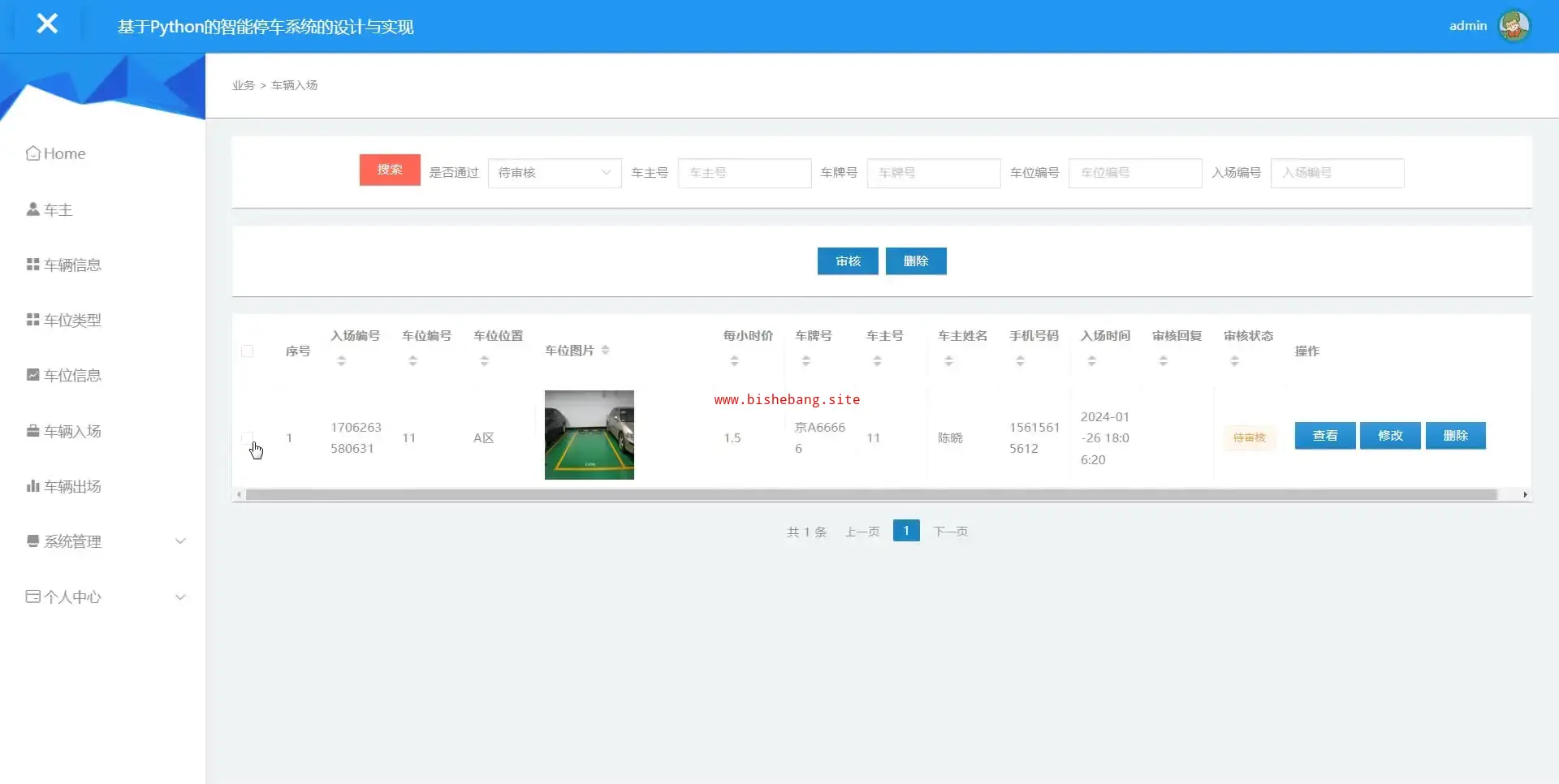
Task: Click the 车位信息 chart icon
Action: click(32, 375)
